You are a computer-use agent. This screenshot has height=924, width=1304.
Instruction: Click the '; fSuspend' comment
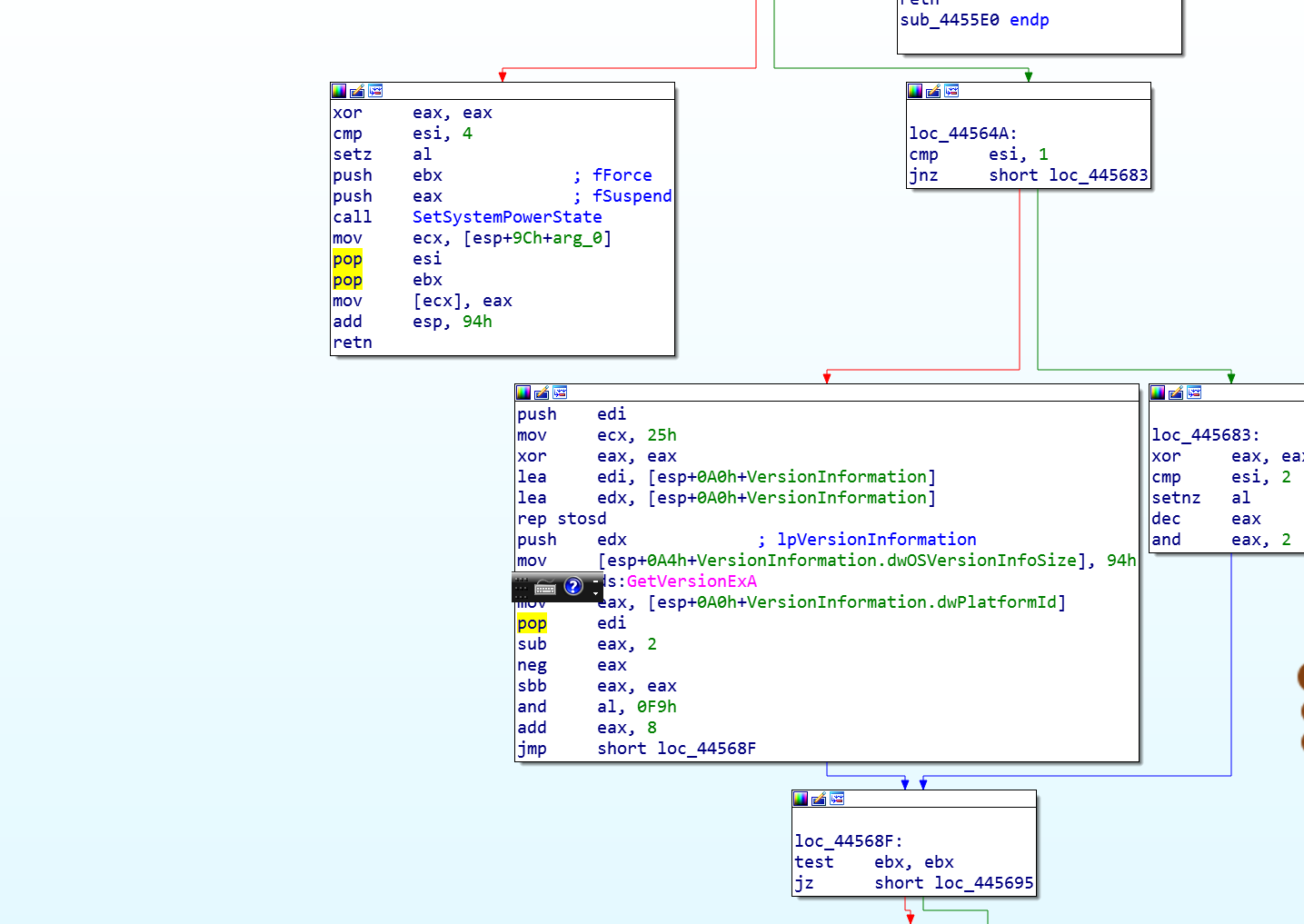622,196
